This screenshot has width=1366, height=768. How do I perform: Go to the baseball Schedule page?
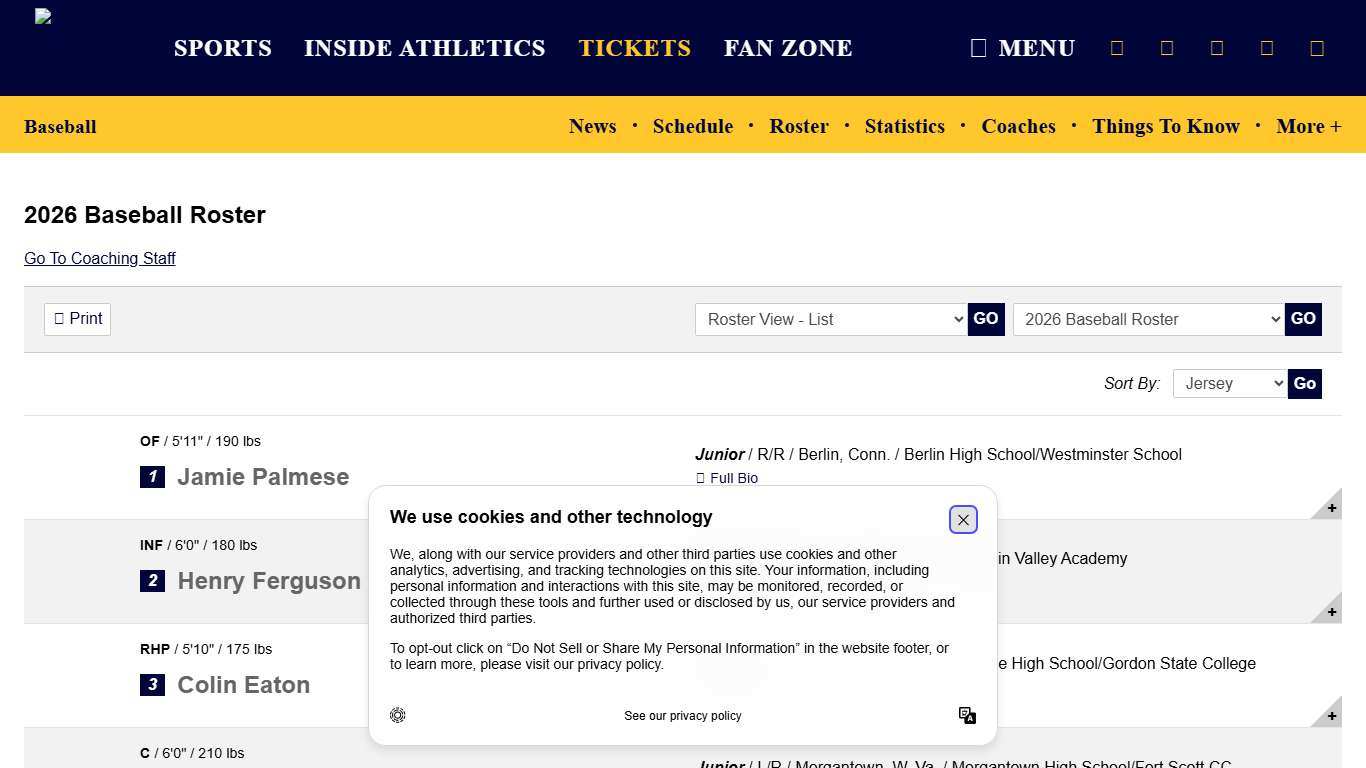click(692, 126)
